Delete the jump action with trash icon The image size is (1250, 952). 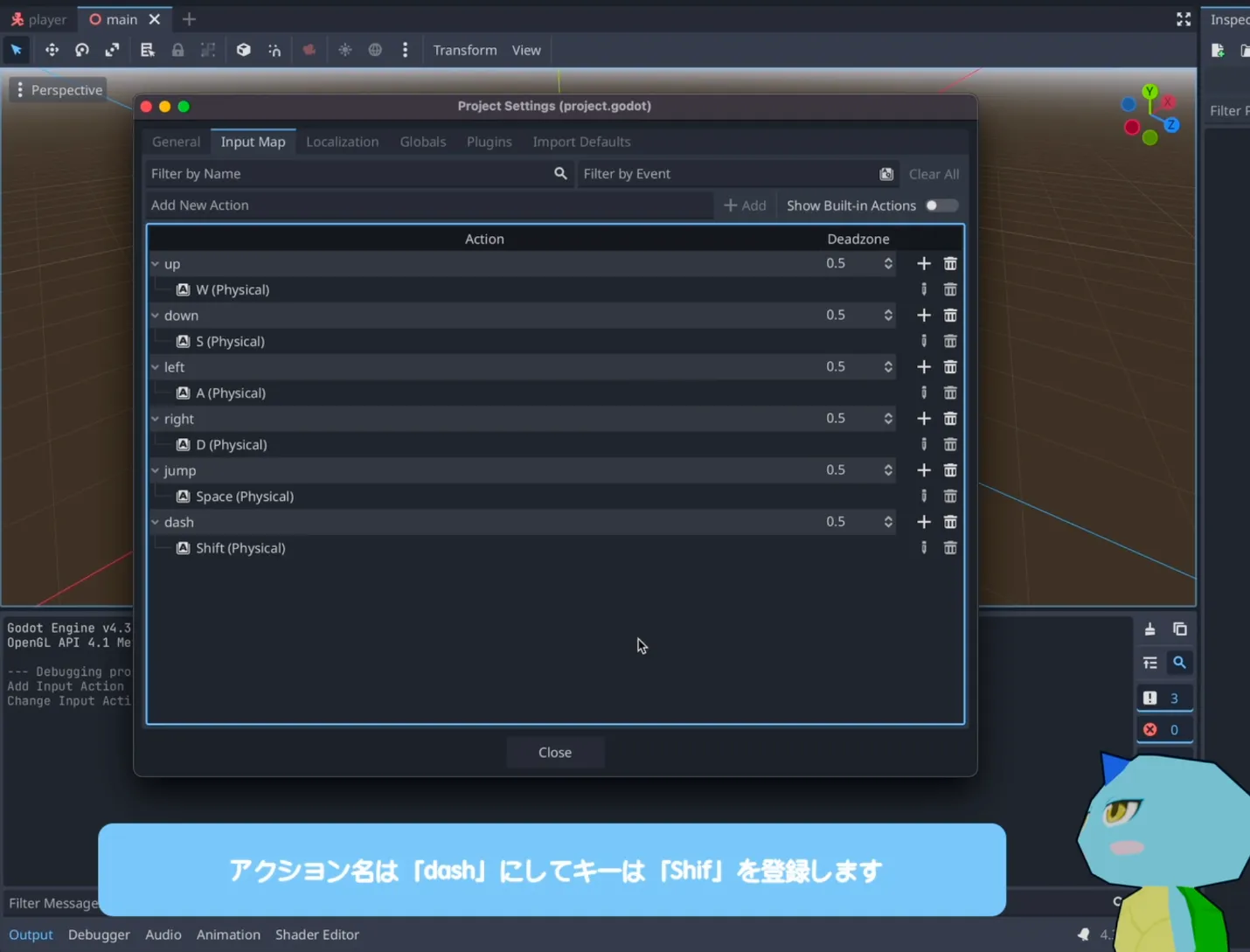pyautogui.click(x=950, y=470)
